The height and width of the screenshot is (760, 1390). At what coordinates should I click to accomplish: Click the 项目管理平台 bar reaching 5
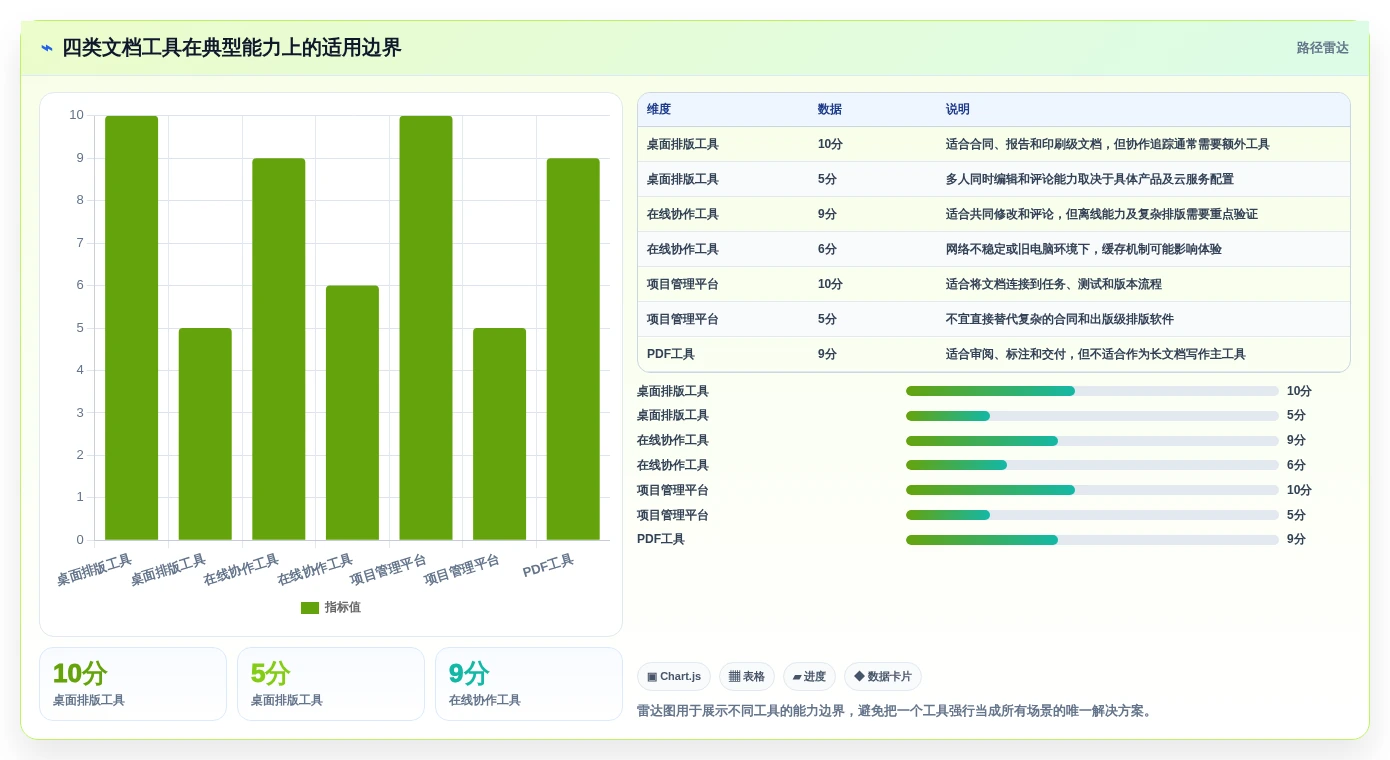pos(499,434)
